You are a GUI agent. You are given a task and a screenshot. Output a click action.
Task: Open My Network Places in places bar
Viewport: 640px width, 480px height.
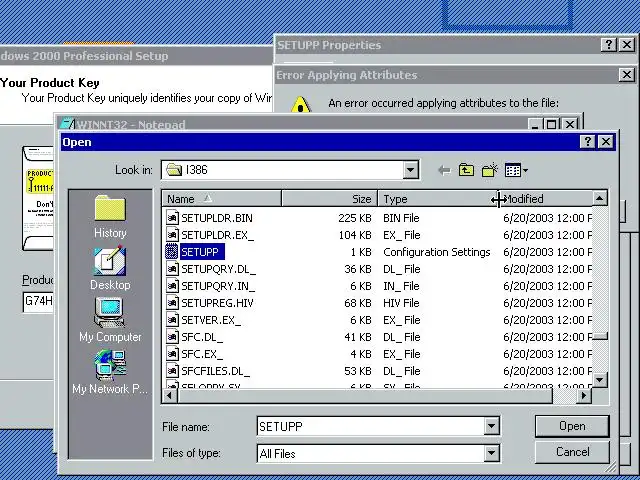pyautogui.click(x=110, y=372)
